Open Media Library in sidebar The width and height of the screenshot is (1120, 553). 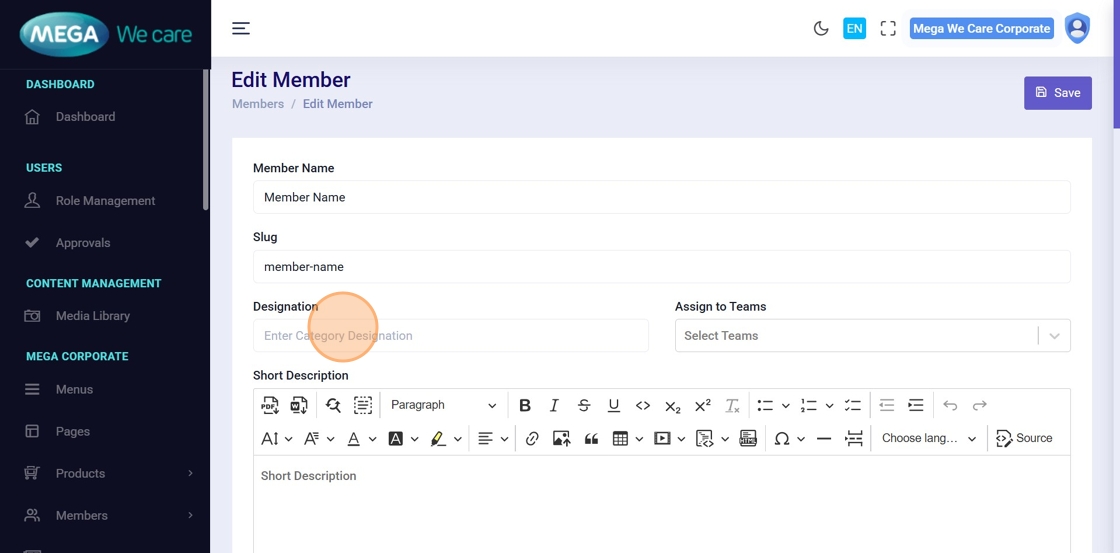point(92,316)
